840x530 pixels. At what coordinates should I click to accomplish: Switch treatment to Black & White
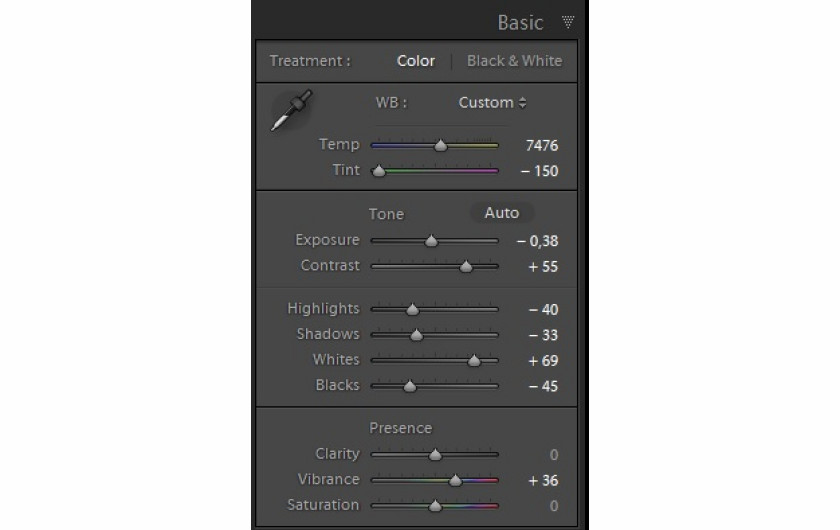point(514,60)
